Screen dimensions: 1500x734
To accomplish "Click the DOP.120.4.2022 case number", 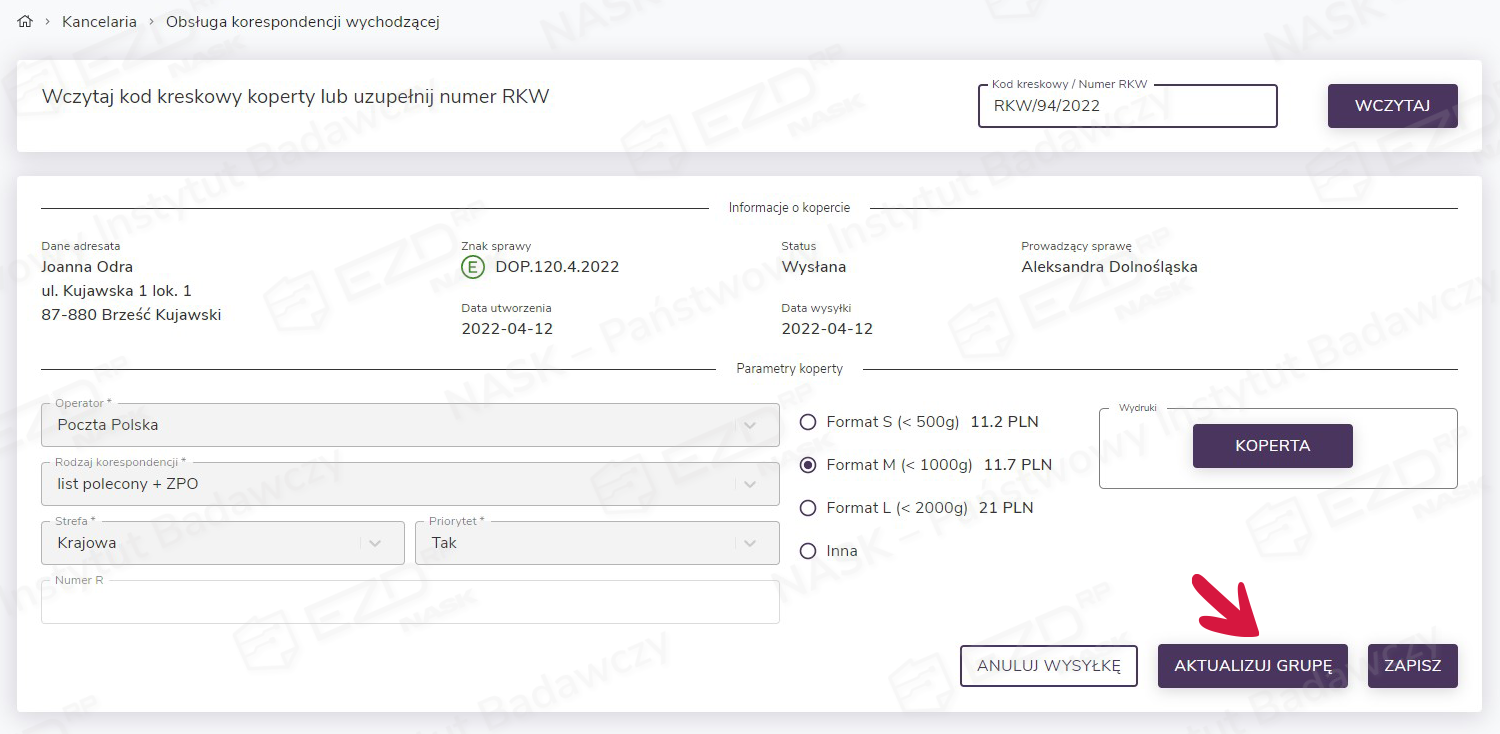I will coord(557,267).
